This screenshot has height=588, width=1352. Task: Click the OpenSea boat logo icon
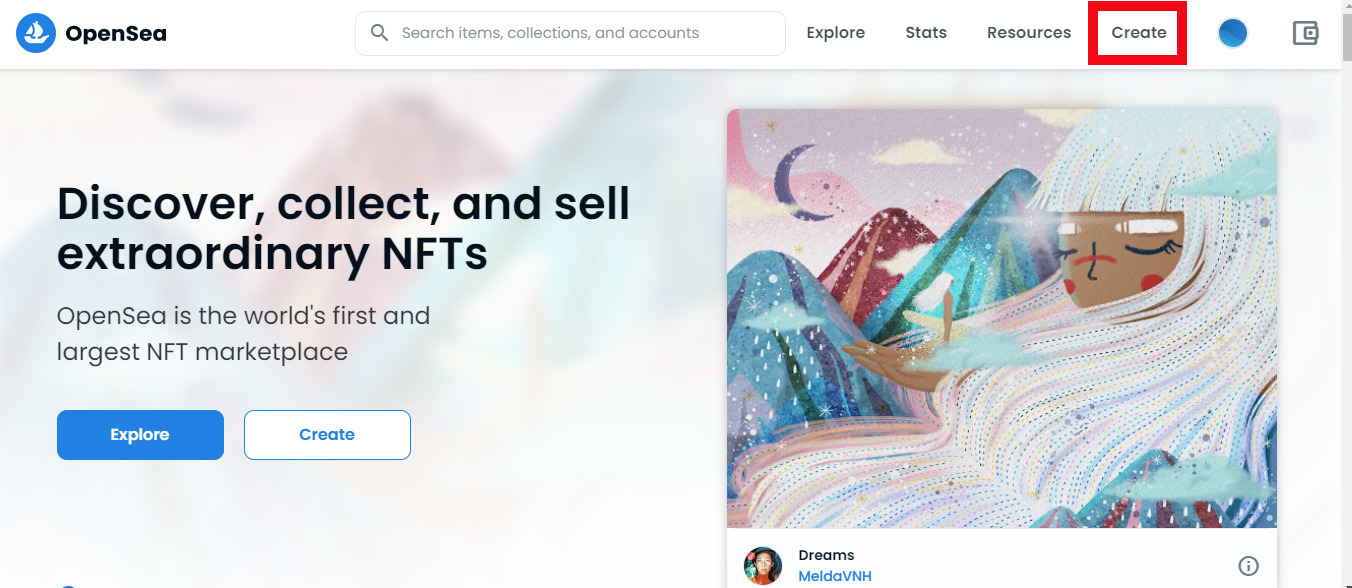point(35,33)
